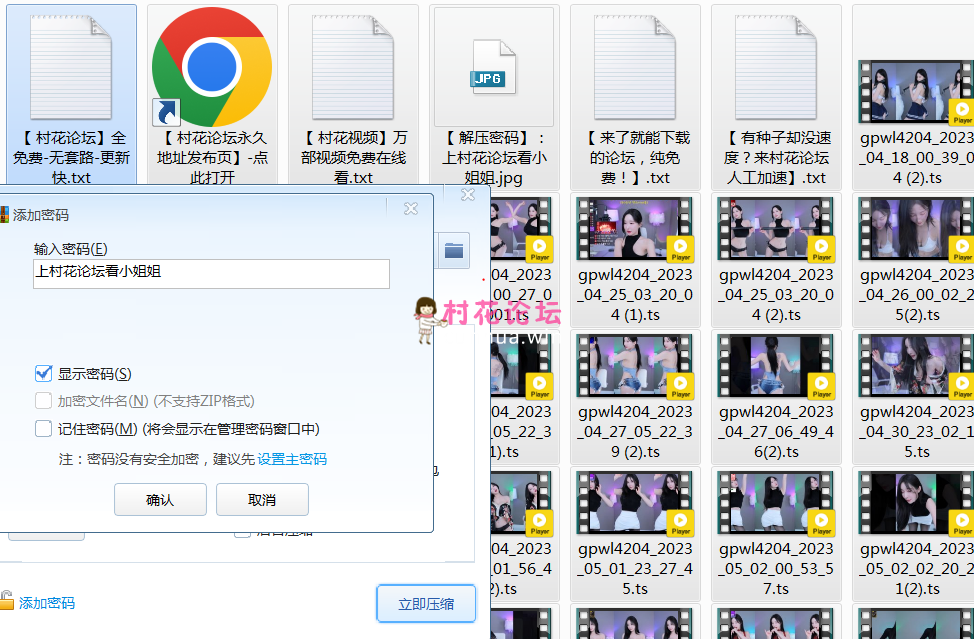Select video gpwl4204_2023_04_25_03_20_04 (2).ts
The width and height of the screenshot is (974, 639).
click(776, 229)
